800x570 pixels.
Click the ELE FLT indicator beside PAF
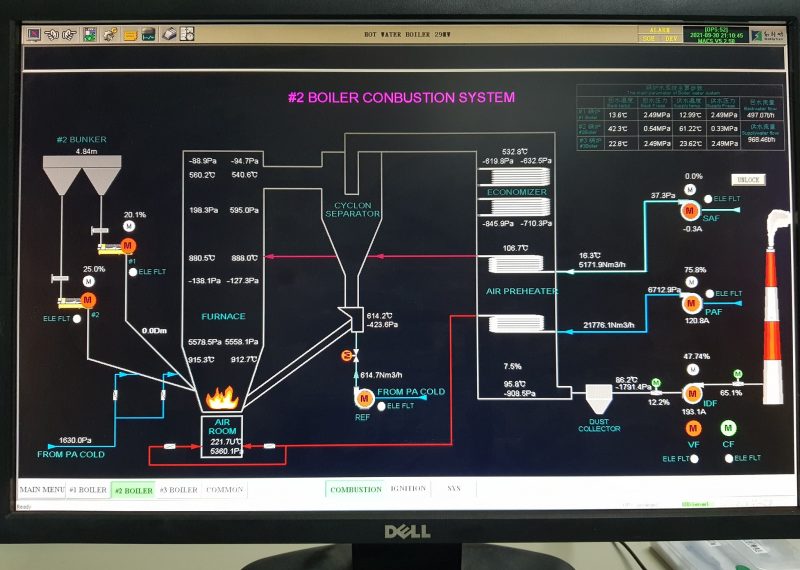point(710,293)
